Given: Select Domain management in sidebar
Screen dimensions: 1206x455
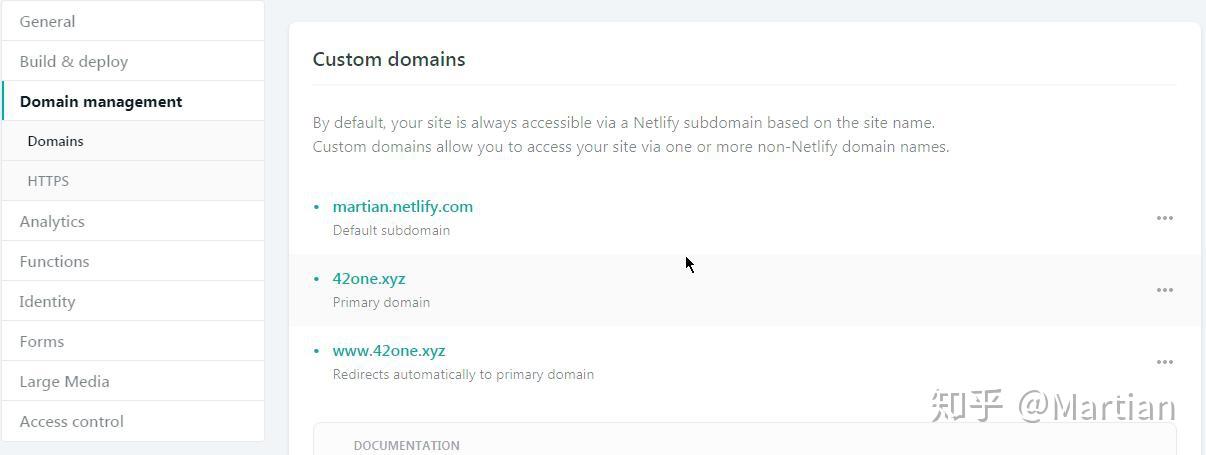Looking at the screenshot, I should (x=101, y=101).
